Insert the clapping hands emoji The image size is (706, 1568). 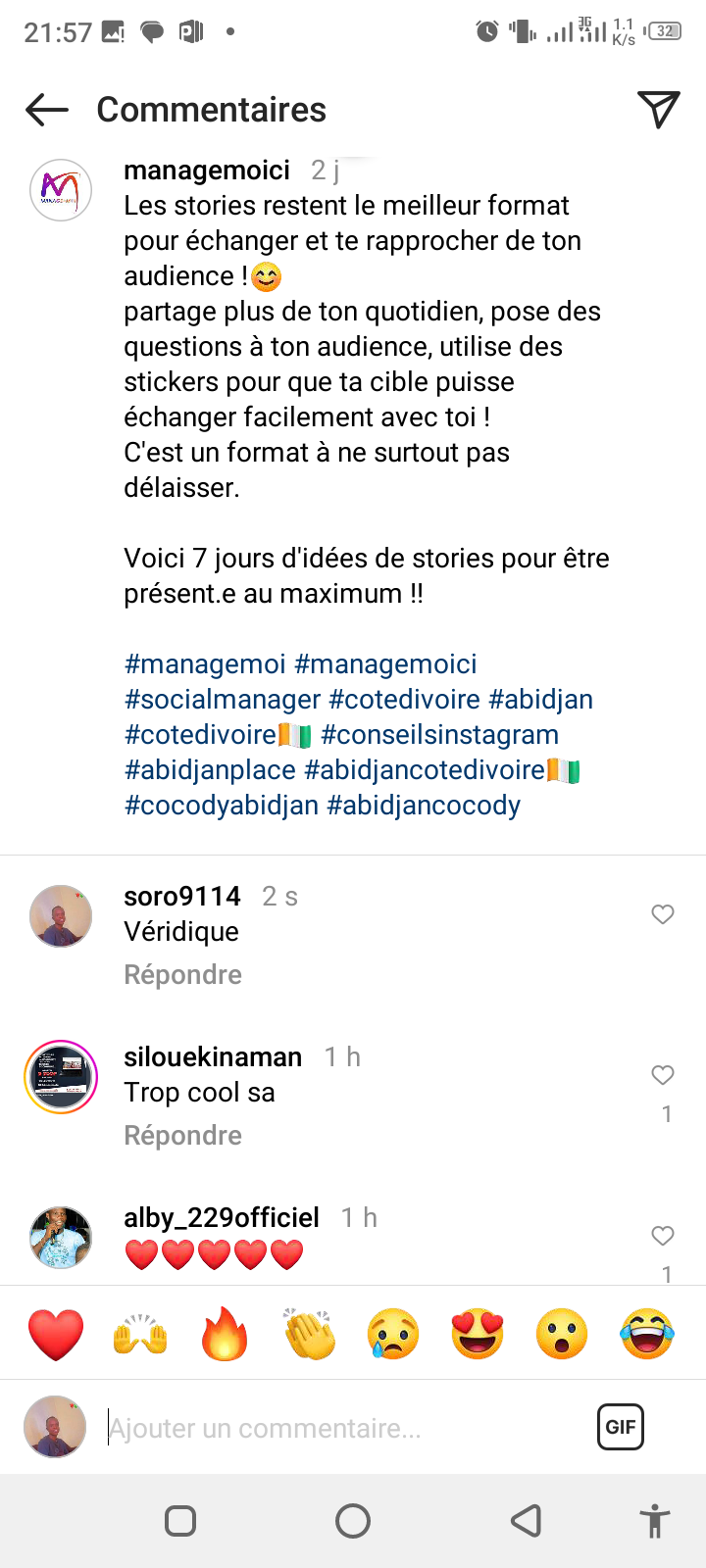(309, 1334)
